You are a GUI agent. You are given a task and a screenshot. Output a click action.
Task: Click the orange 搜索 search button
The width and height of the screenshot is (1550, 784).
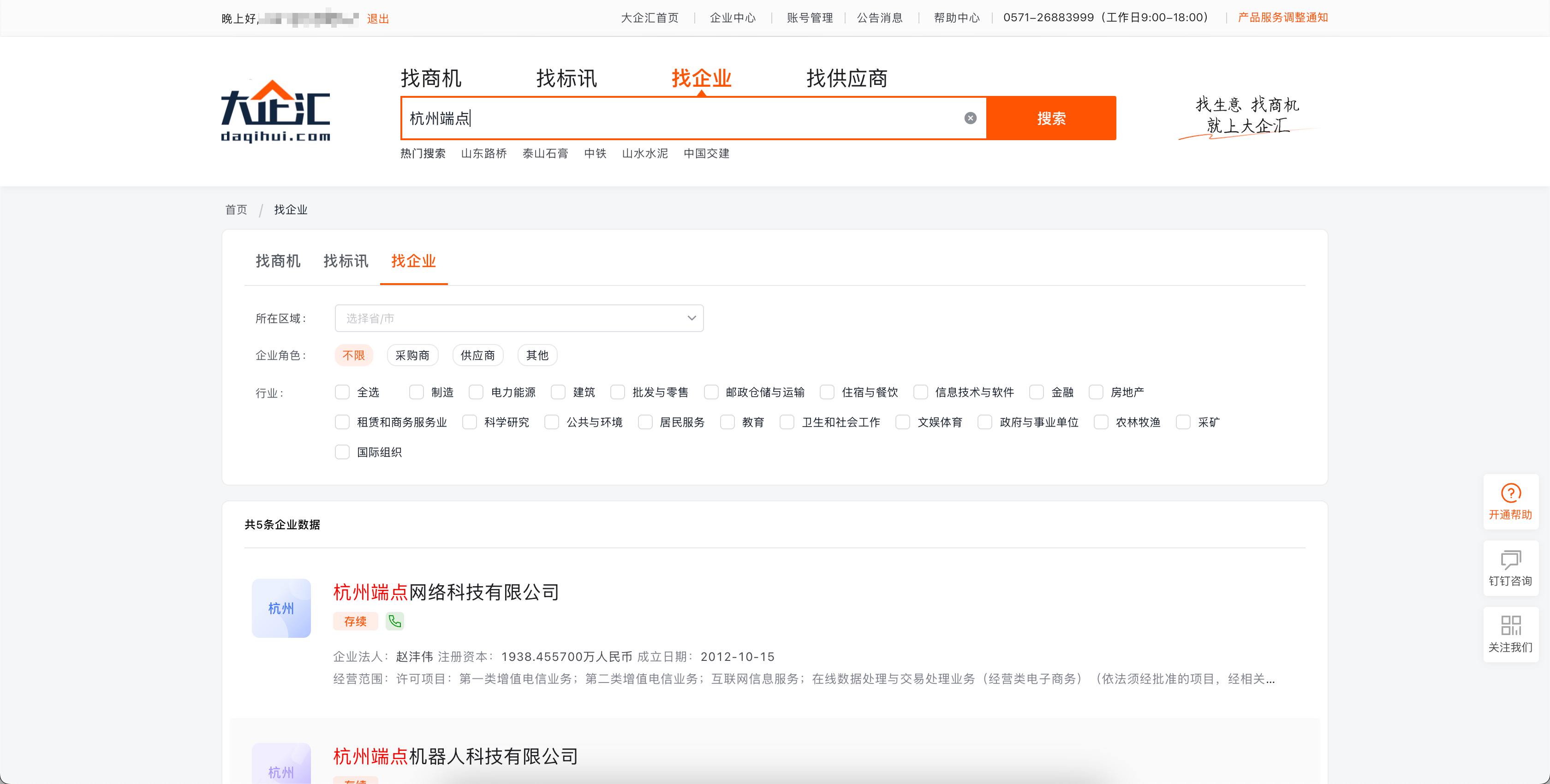tap(1051, 118)
